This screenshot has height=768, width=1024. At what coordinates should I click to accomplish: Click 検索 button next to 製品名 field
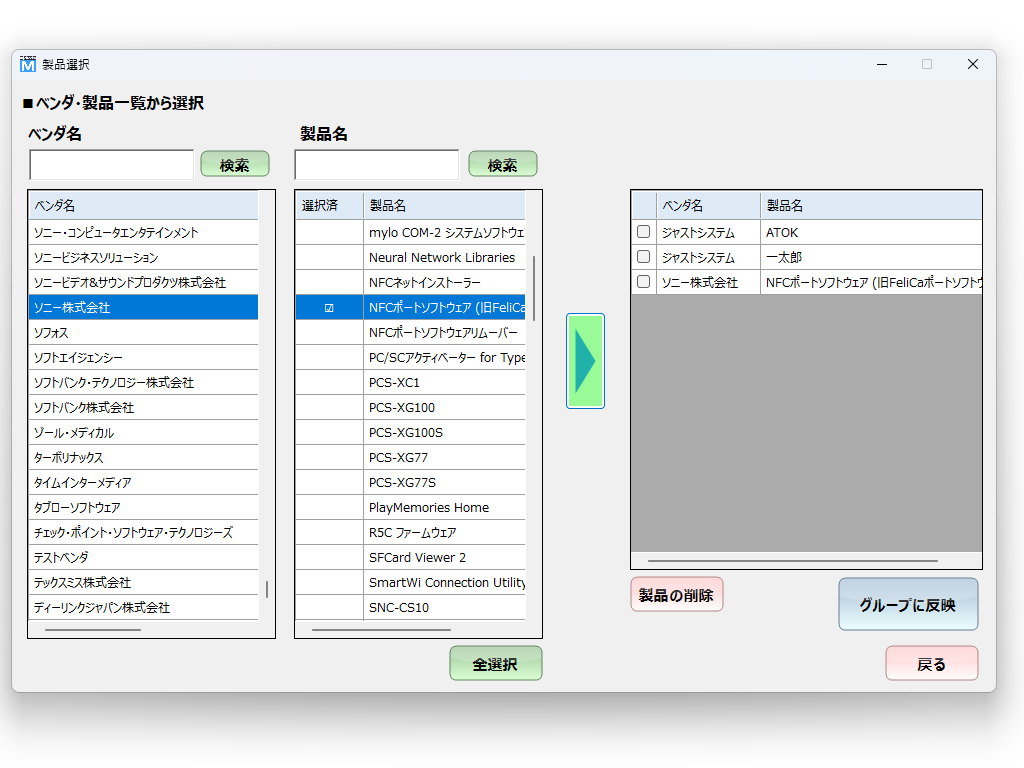[x=502, y=163]
